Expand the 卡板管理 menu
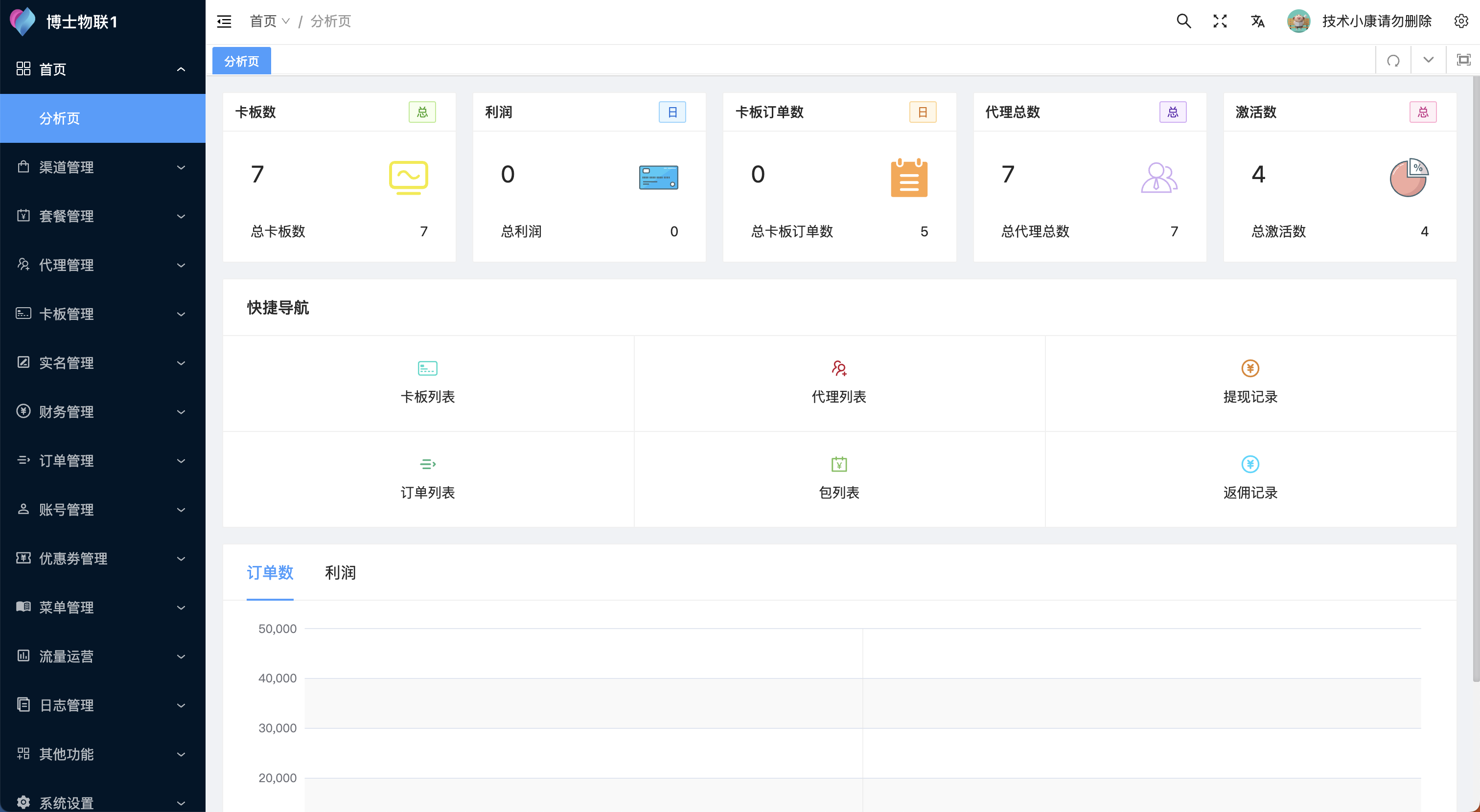1480x812 pixels. (103, 314)
